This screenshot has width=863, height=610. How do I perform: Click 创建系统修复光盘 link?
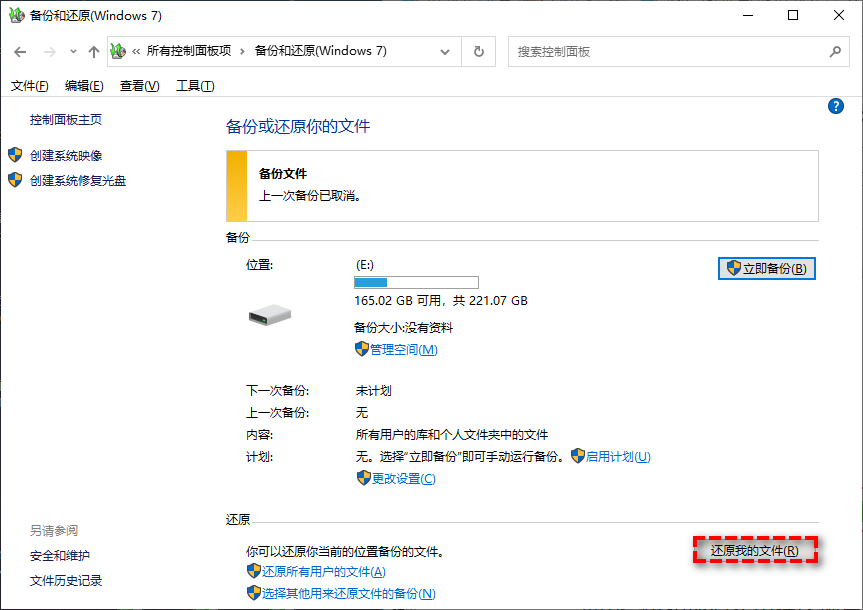coord(78,181)
